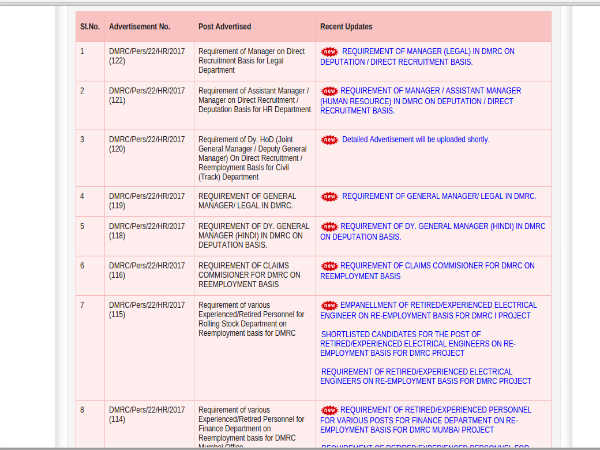The image size is (600, 450).
Task: Select advertisement number DMRC/Pers/22/HR/2017 (116)
Action: point(147,270)
